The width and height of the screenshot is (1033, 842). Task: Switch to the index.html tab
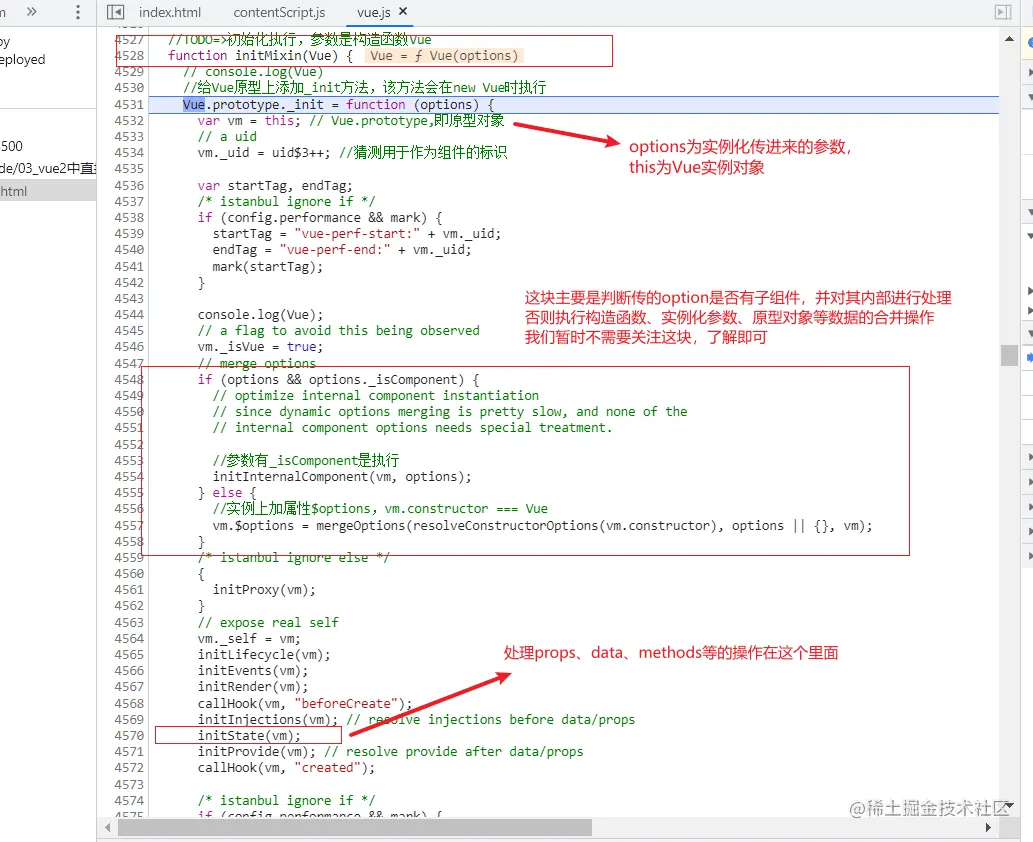point(170,13)
